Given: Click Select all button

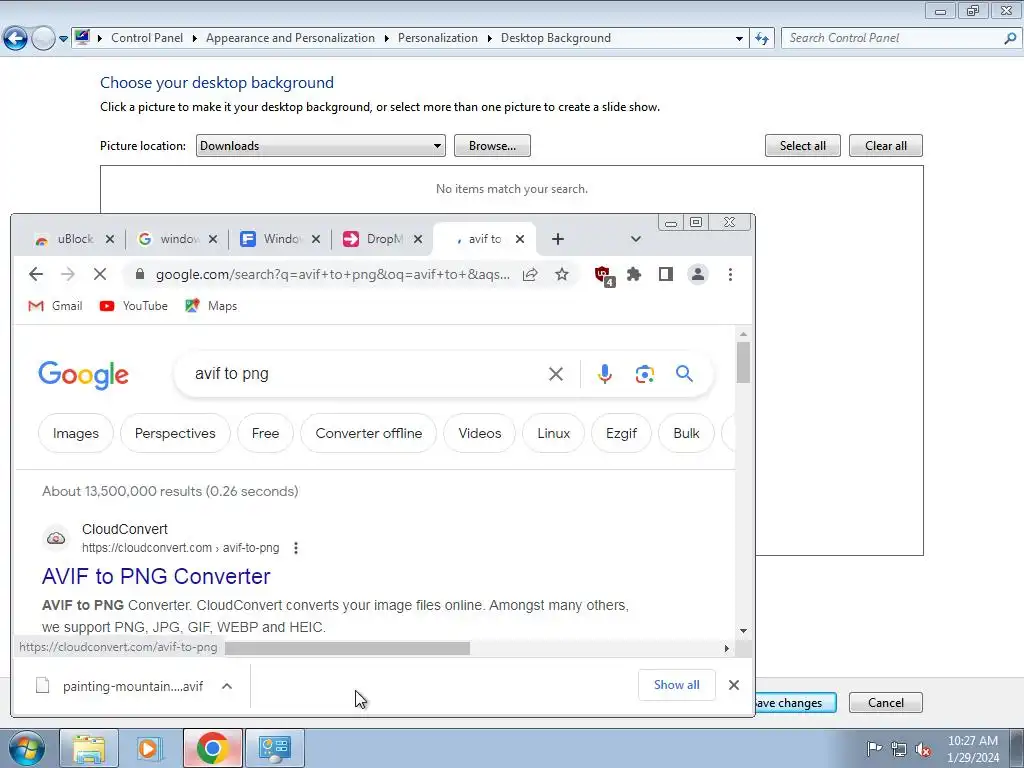Looking at the screenshot, I should point(803,146).
